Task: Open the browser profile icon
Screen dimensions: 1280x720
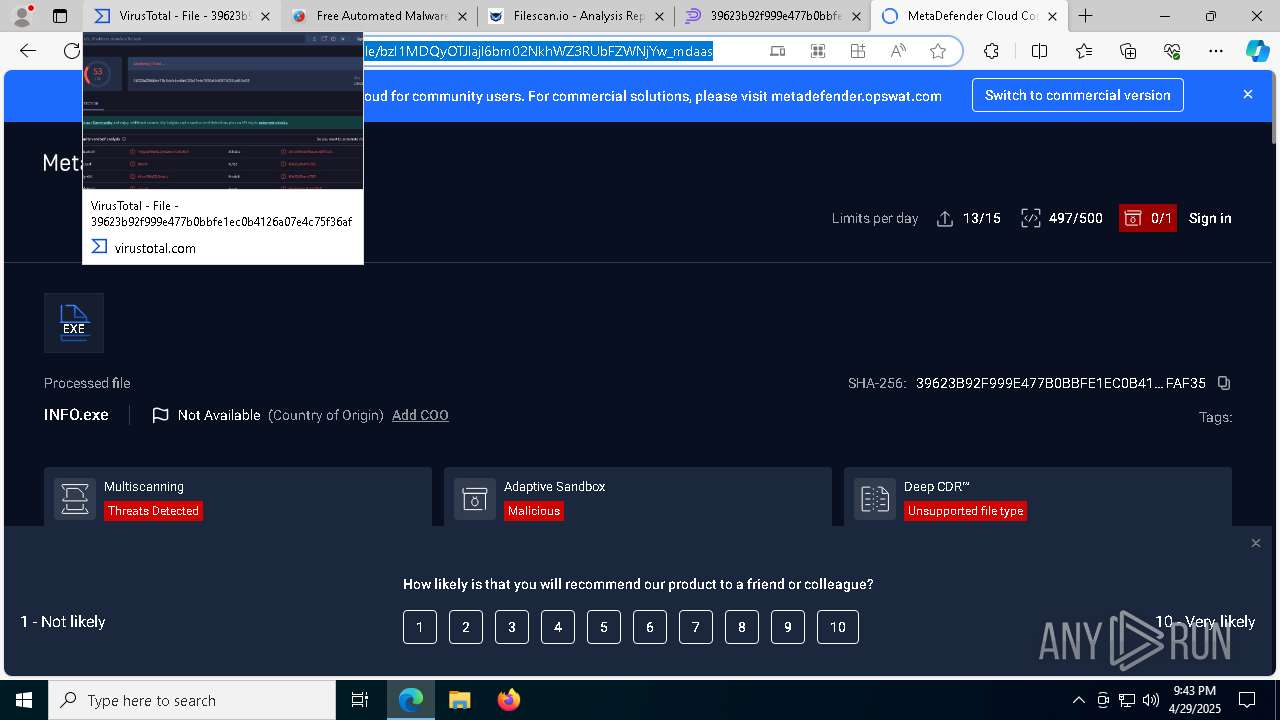Action: point(24,16)
